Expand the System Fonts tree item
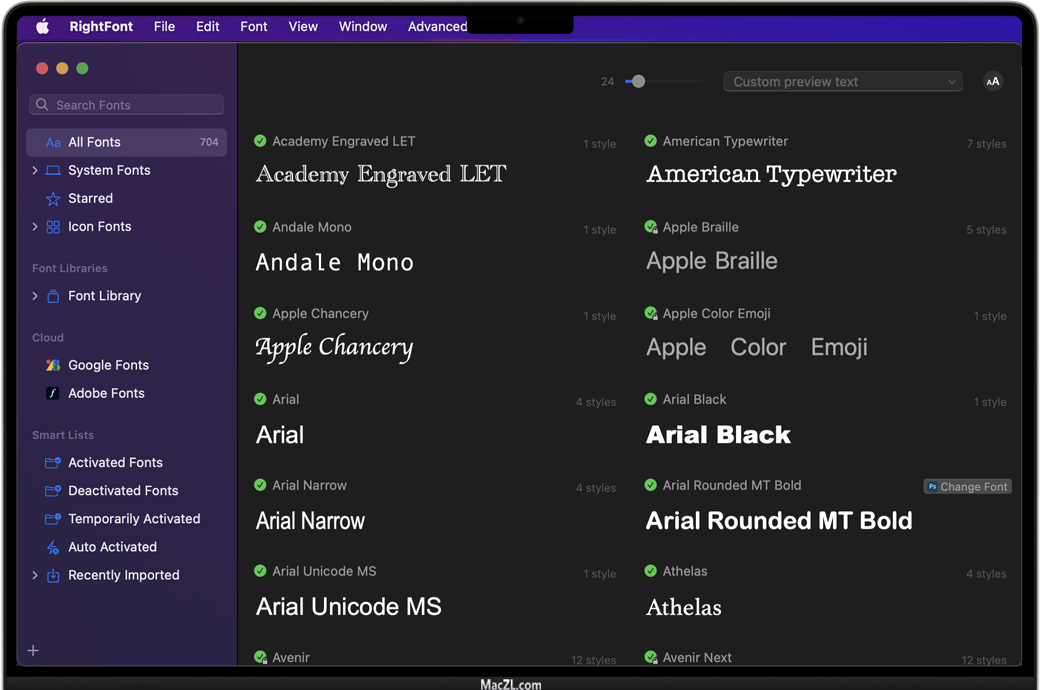This screenshot has height=690, width=1040. point(35,171)
